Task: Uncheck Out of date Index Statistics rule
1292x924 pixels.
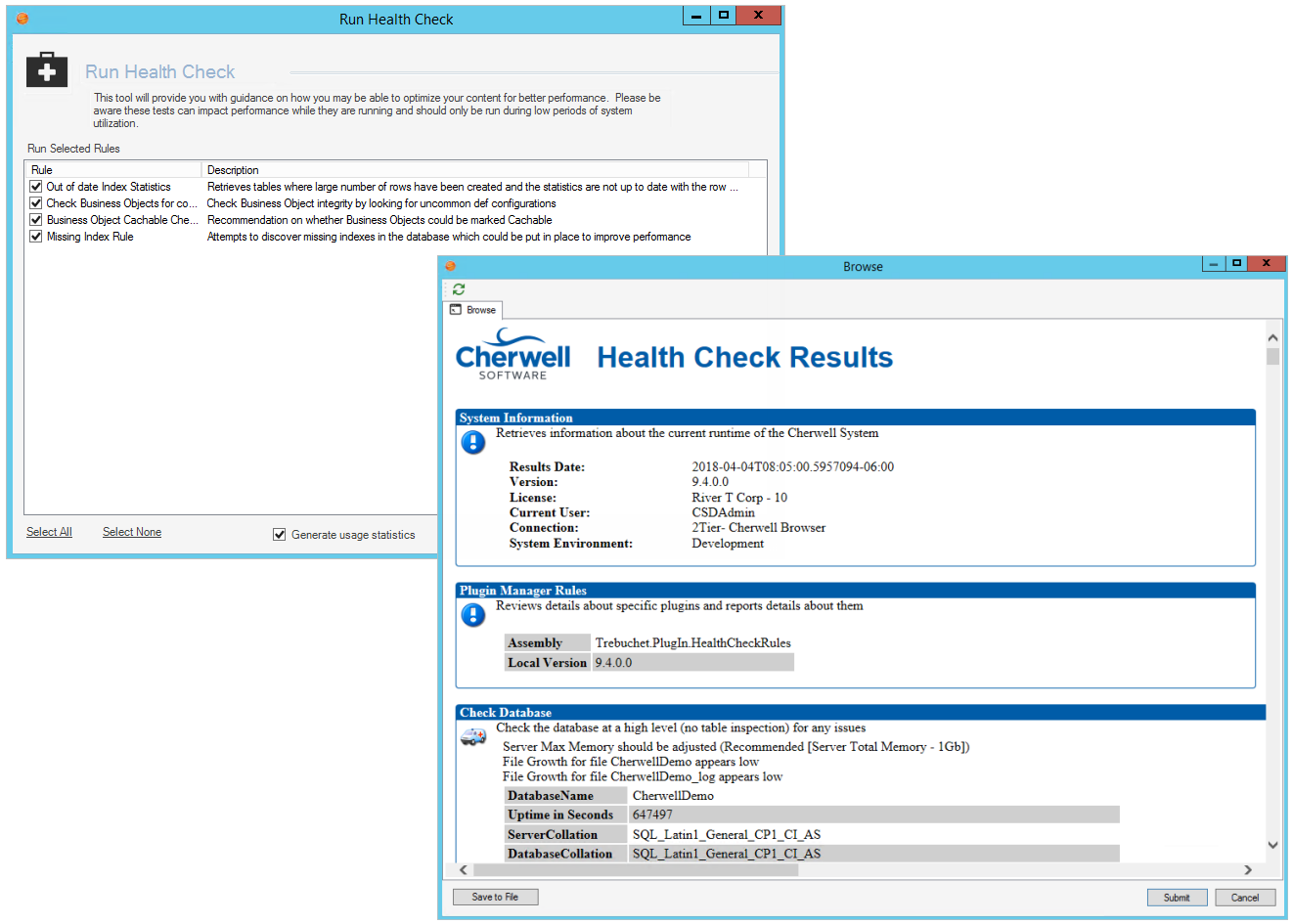Action: pyautogui.click(x=36, y=187)
